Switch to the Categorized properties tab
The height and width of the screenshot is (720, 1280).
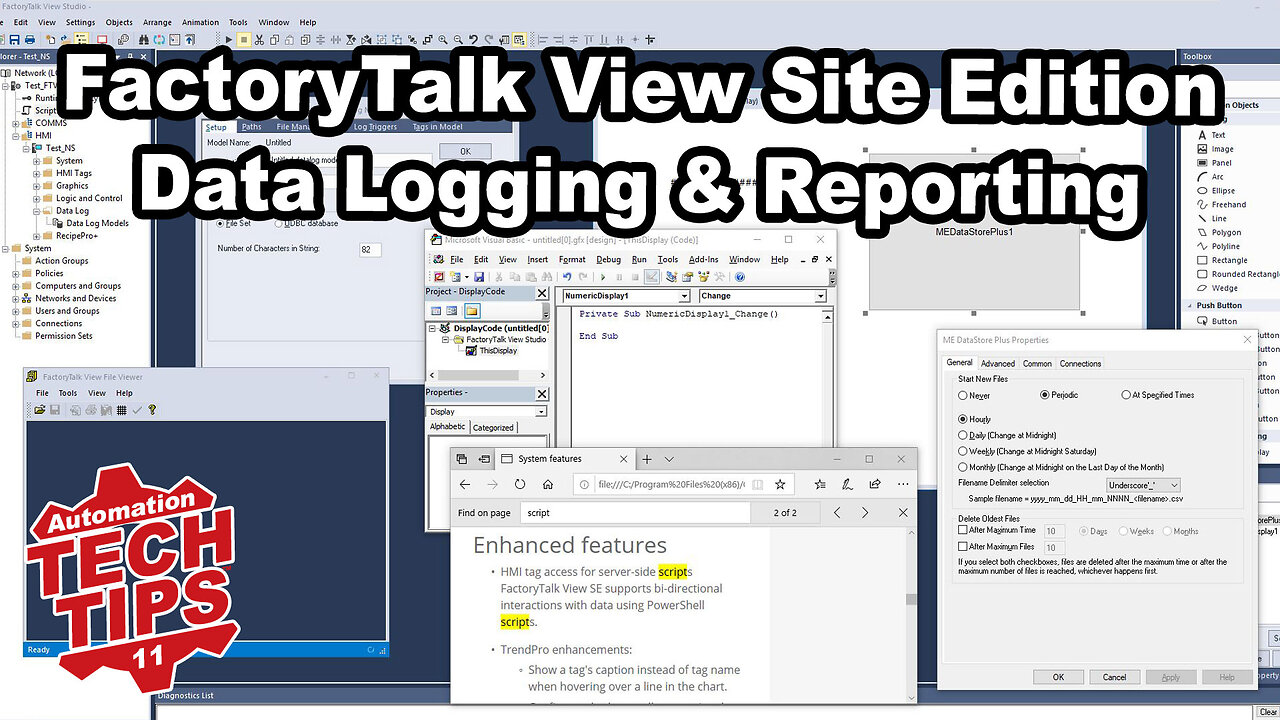(x=493, y=427)
